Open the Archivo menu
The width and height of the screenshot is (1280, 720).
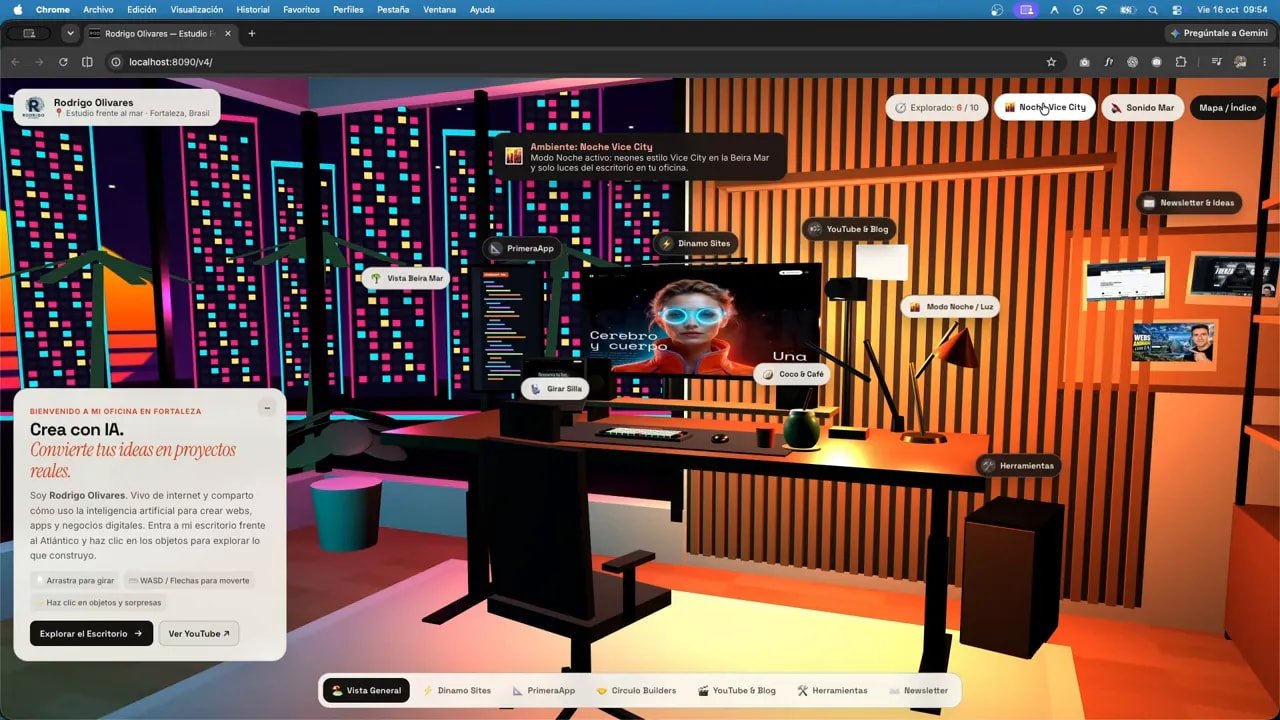pyautogui.click(x=98, y=9)
